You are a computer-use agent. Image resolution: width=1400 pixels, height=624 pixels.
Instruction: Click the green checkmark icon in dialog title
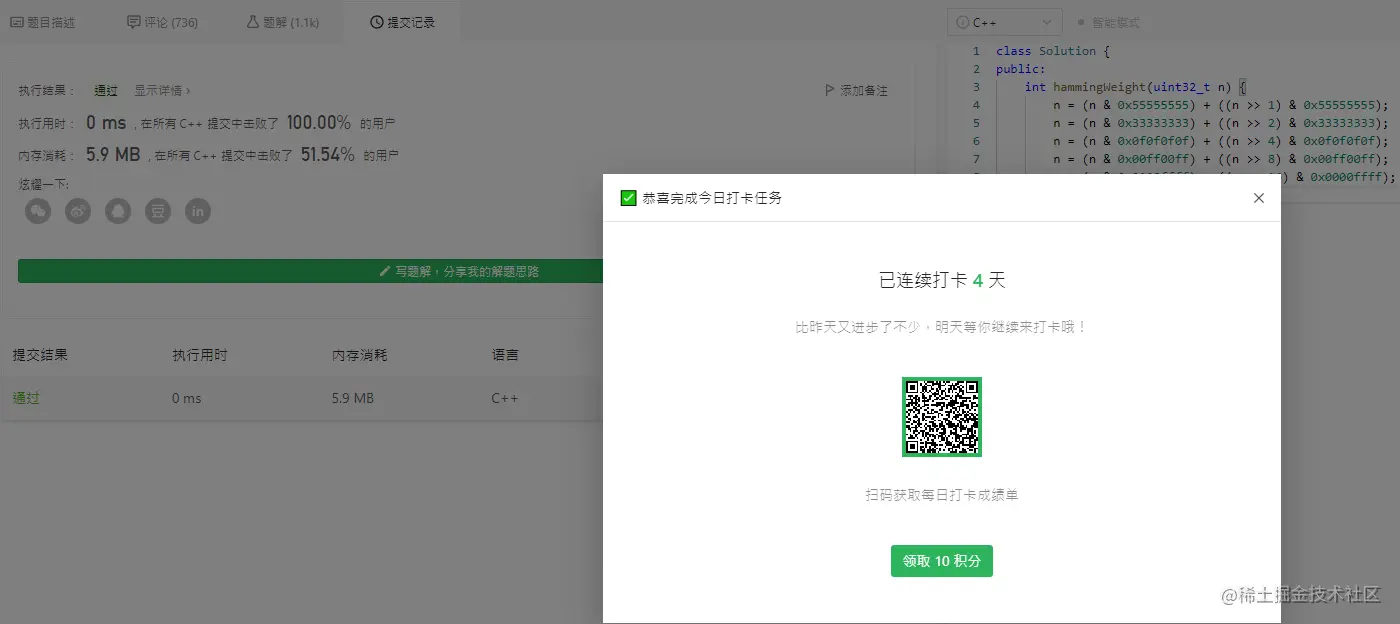tap(628, 198)
